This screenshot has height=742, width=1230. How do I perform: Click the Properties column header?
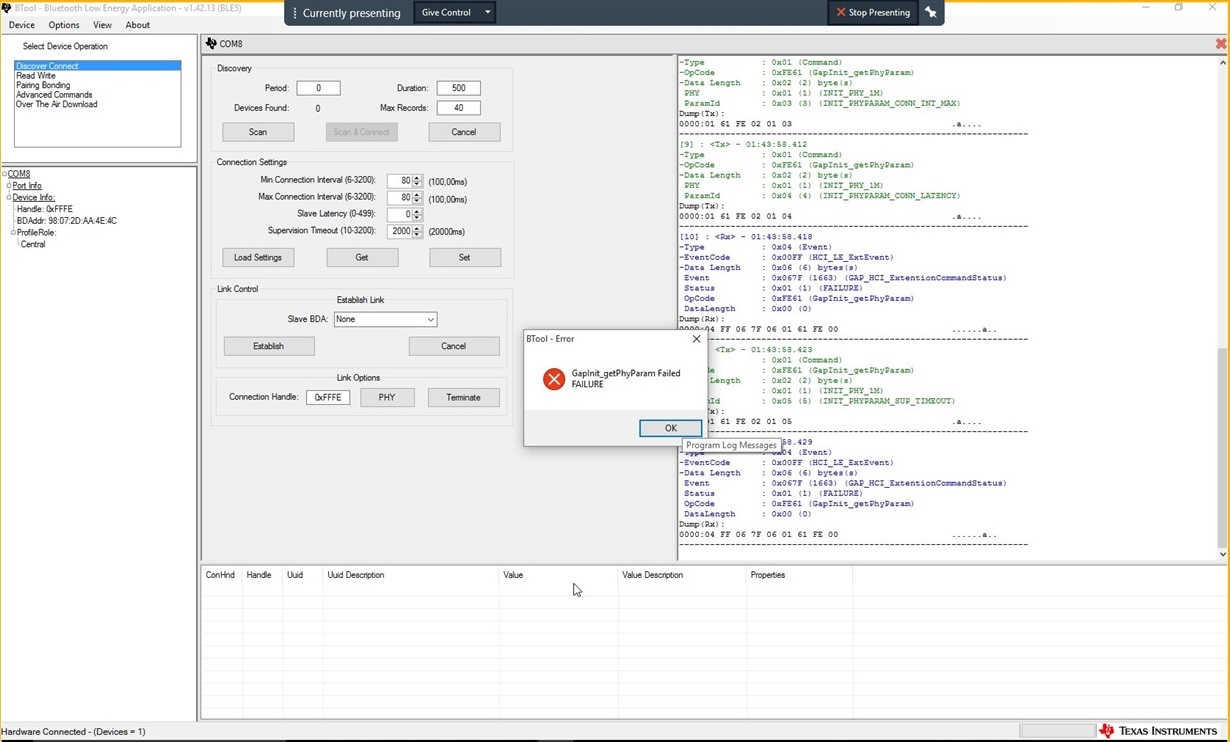(799, 575)
